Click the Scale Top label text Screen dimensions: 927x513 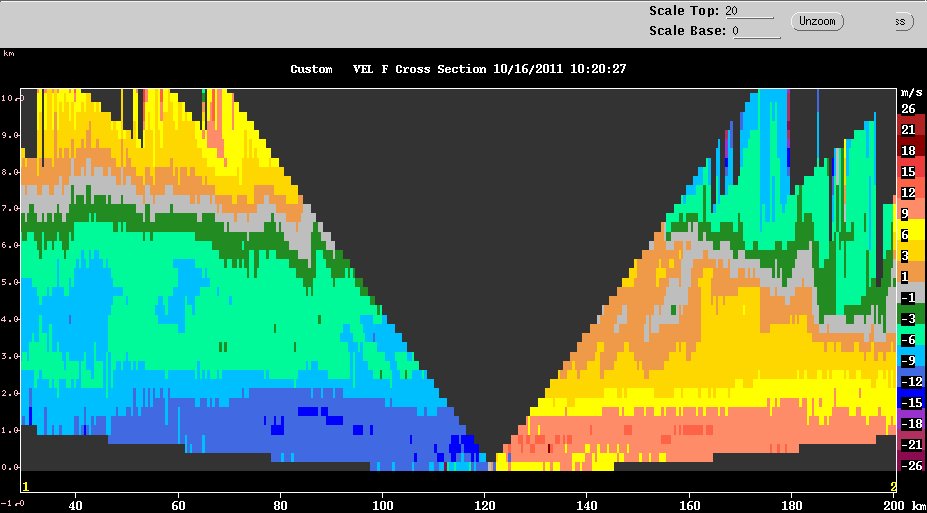[x=684, y=11]
